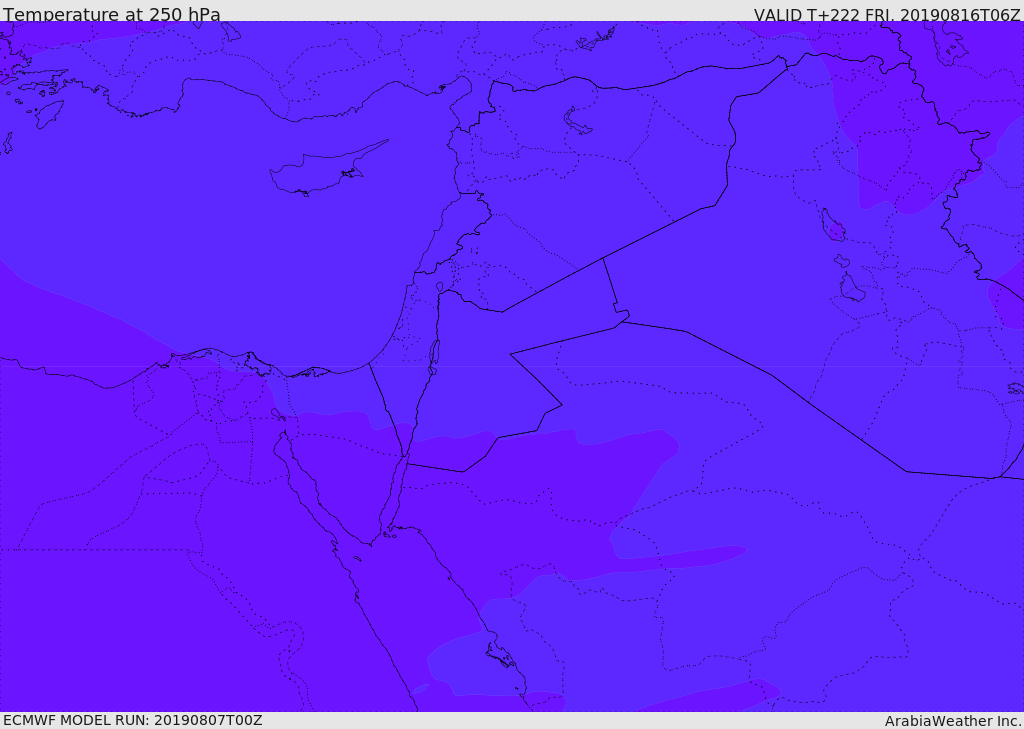Click the 'ECMWF MODEL RUN: 20190807T00Z' text
This screenshot has height=729, width=1024.
[x=133, y=720]
